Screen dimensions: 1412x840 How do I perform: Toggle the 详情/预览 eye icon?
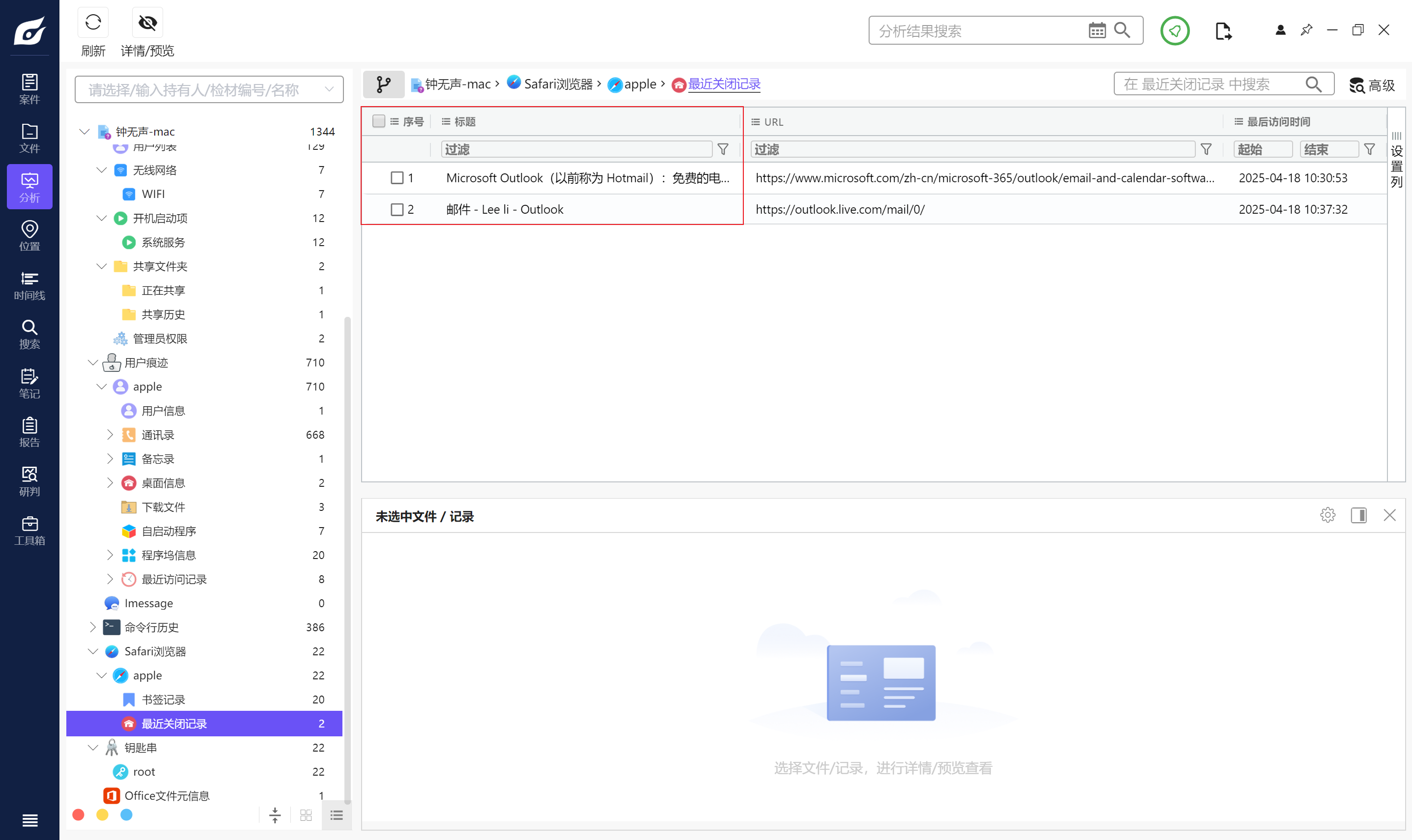tap(147, 23)
